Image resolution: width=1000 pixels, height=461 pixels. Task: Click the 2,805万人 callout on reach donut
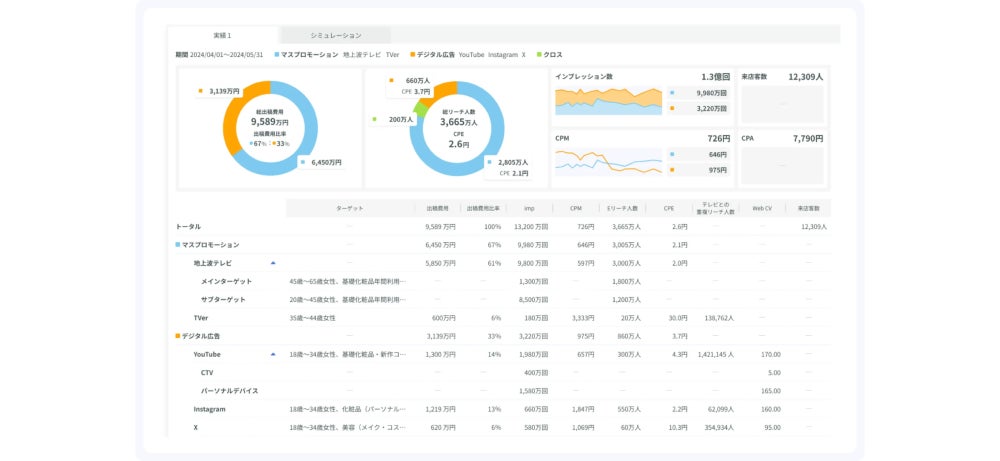(508, 168)
